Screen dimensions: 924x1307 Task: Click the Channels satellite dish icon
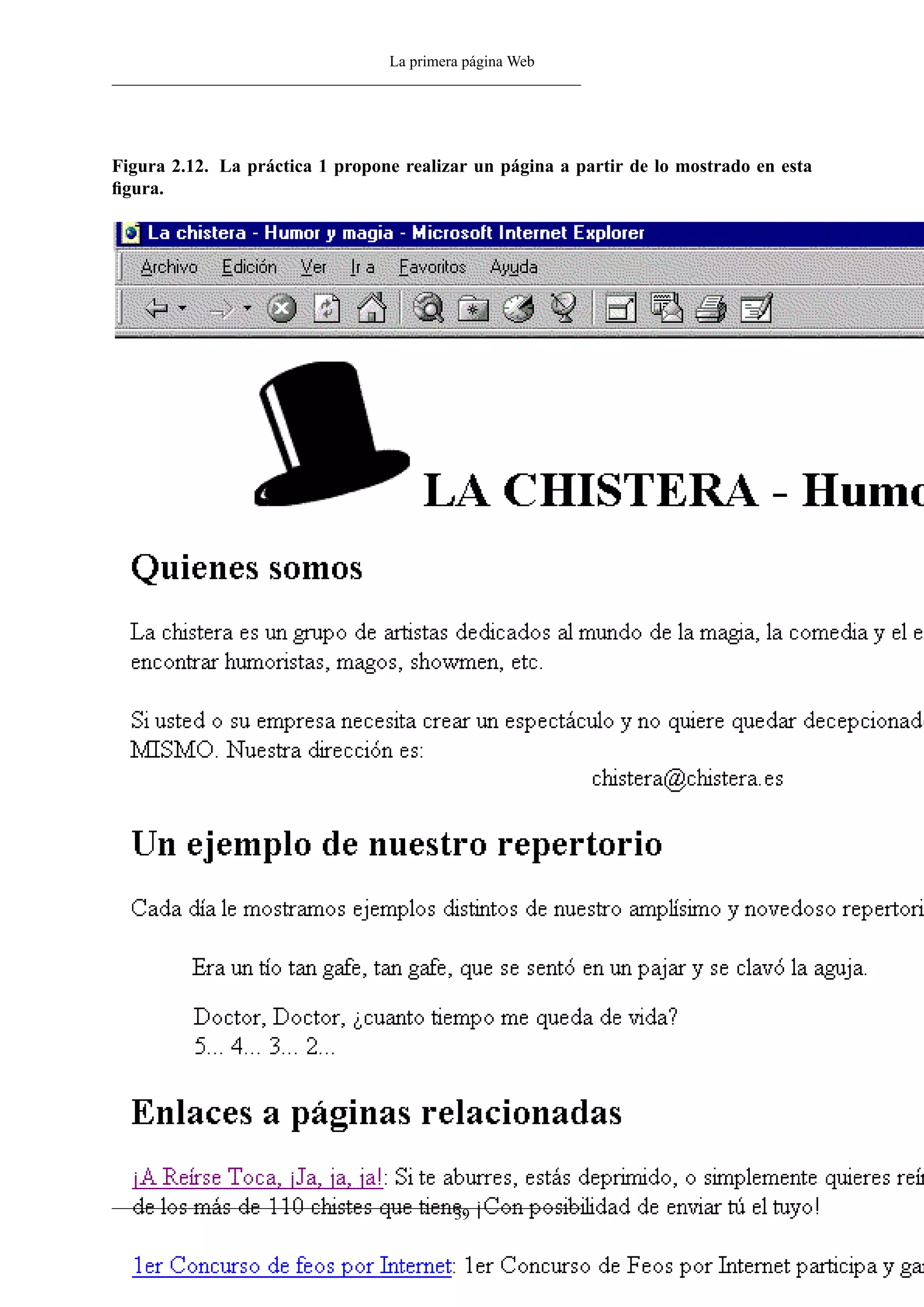(x=564, y=308)
